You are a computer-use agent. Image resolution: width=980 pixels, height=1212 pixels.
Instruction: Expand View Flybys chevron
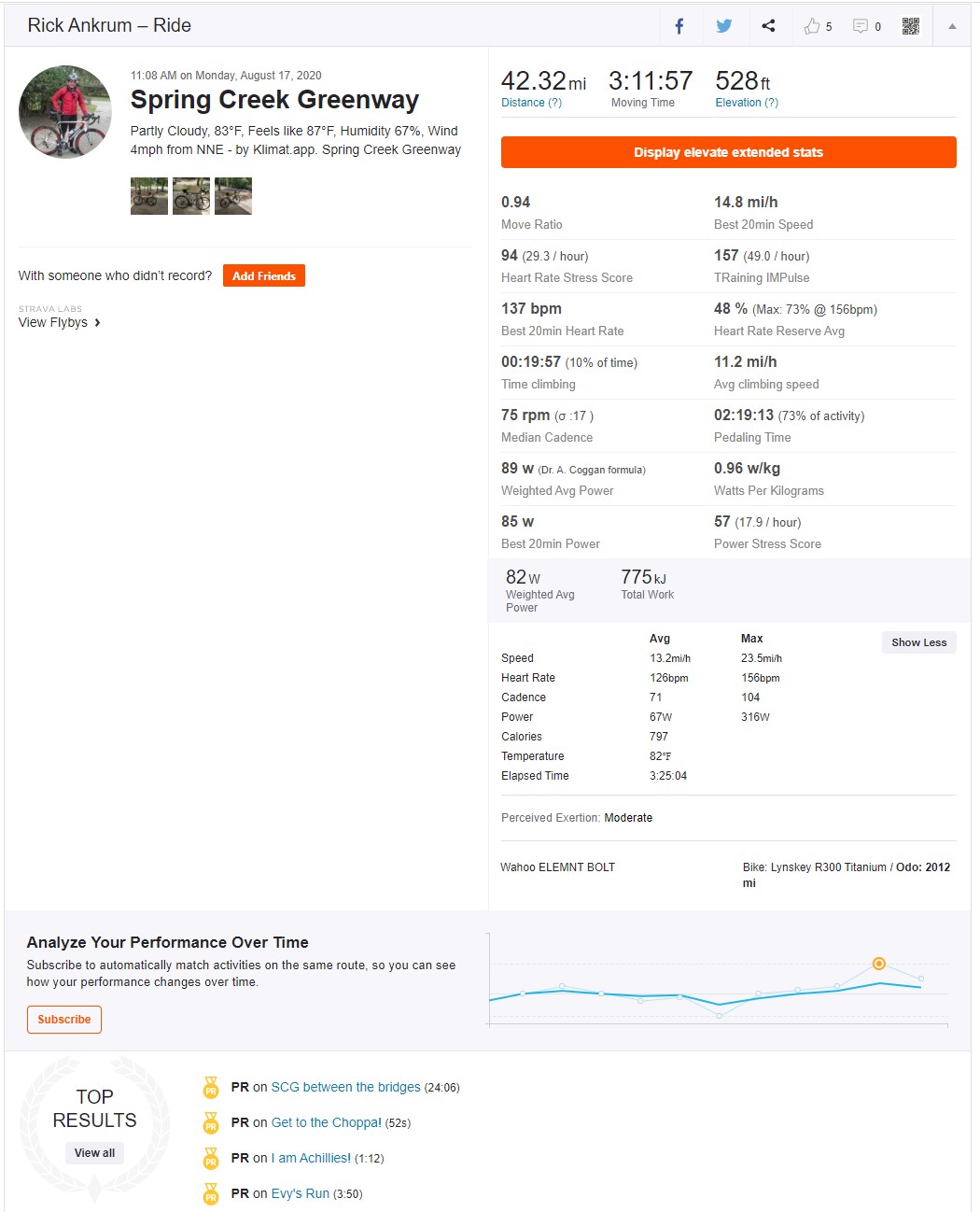click(97, 323)
